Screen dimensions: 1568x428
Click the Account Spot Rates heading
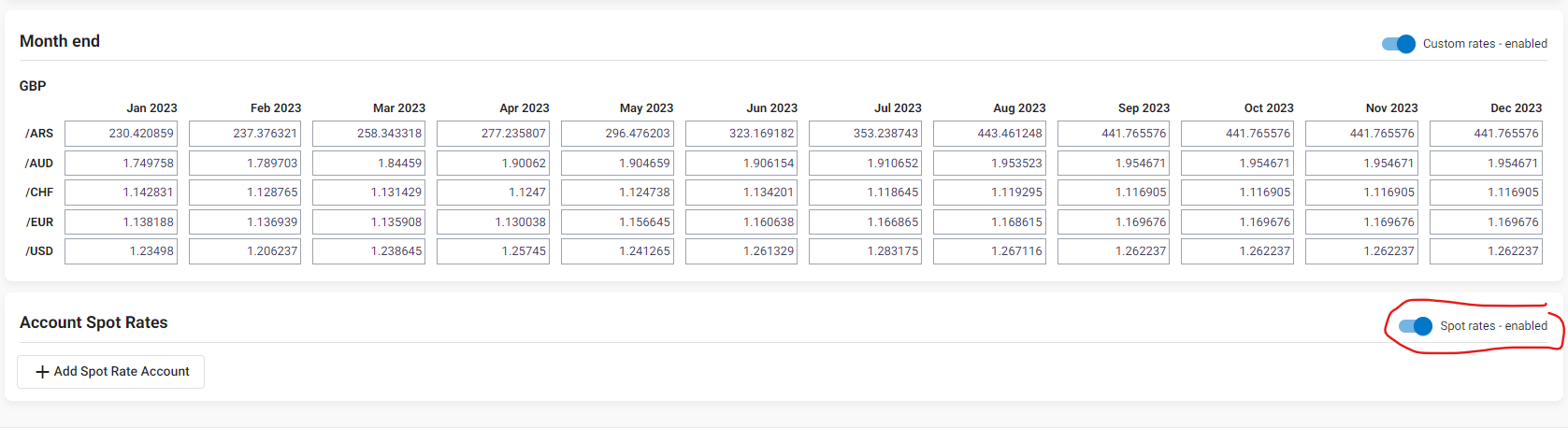pos(94,322)
